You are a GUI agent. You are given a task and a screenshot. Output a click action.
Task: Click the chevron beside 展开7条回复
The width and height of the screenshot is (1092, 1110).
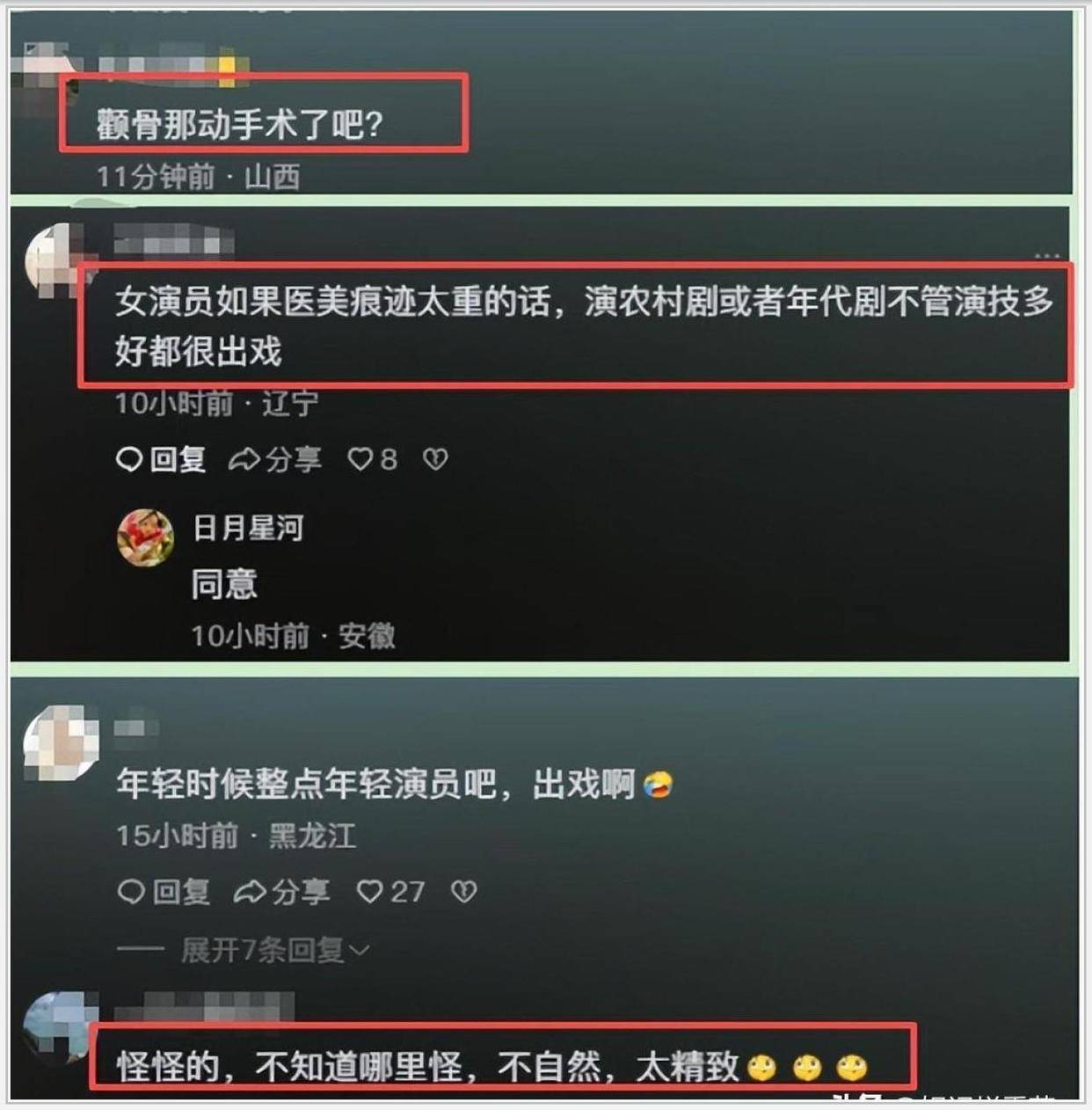[359, 951]
